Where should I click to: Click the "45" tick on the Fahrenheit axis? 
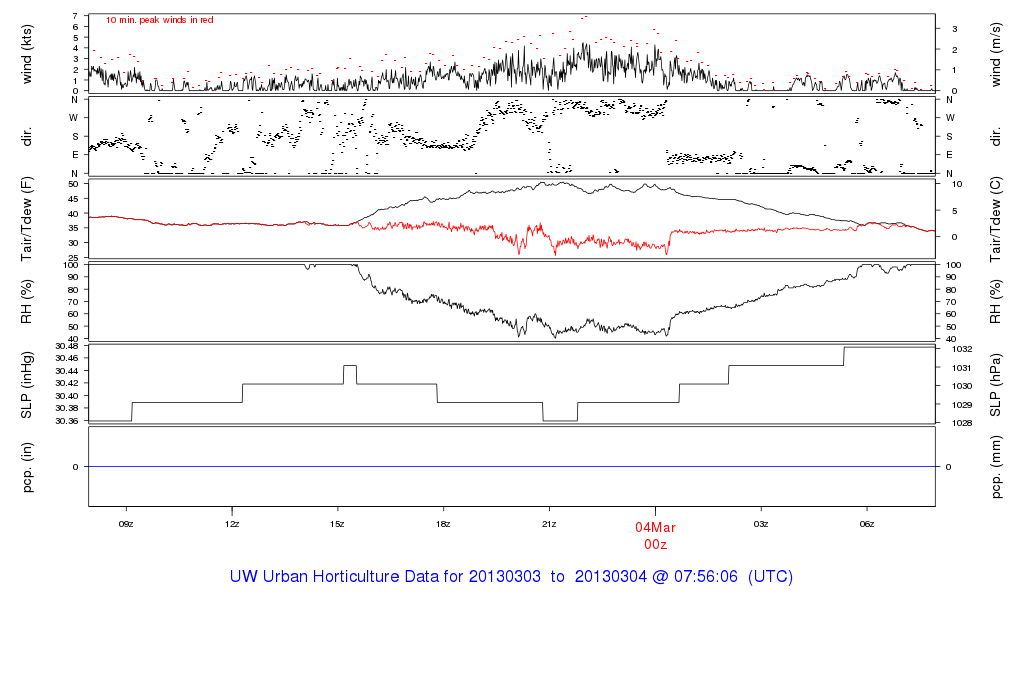pyautogui.click(x=73, y=199)
